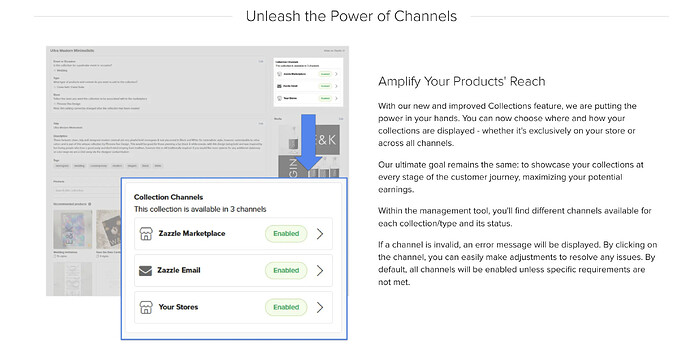Click Enabled badge on Zazzle Email row in callout
Viewport: 690px width, 364px height.
pyautogui.click(x=286, y=271)
